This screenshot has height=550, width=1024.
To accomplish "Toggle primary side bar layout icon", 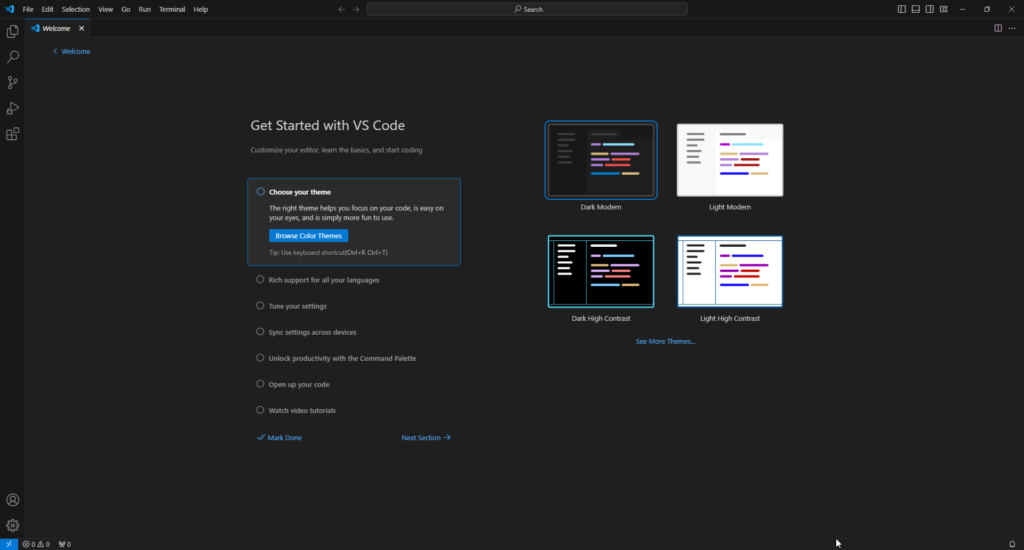I will tap(901, 9).
